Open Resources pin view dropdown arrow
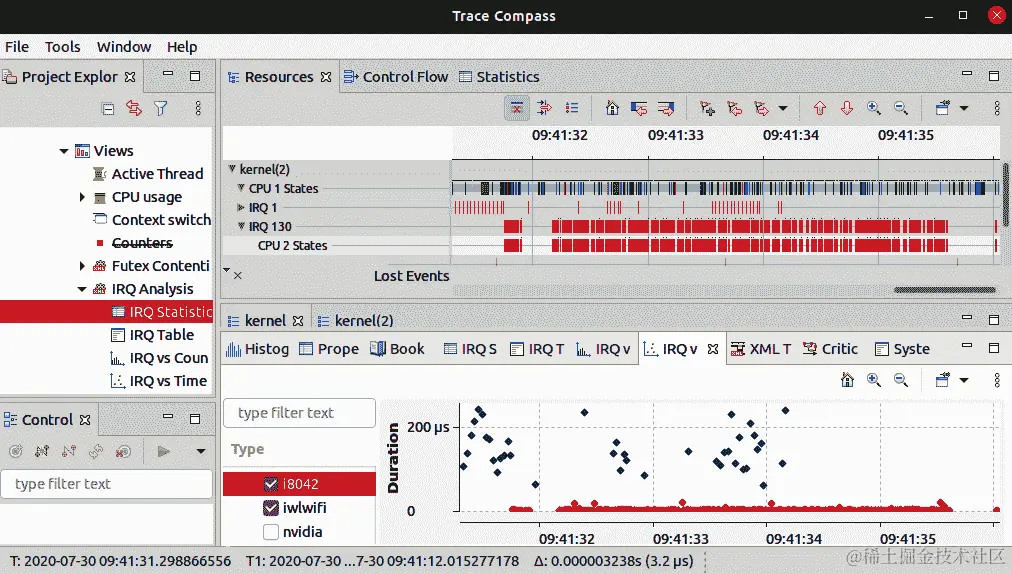Viewport: 1012px width, 573px height. (x=964, y=108)
